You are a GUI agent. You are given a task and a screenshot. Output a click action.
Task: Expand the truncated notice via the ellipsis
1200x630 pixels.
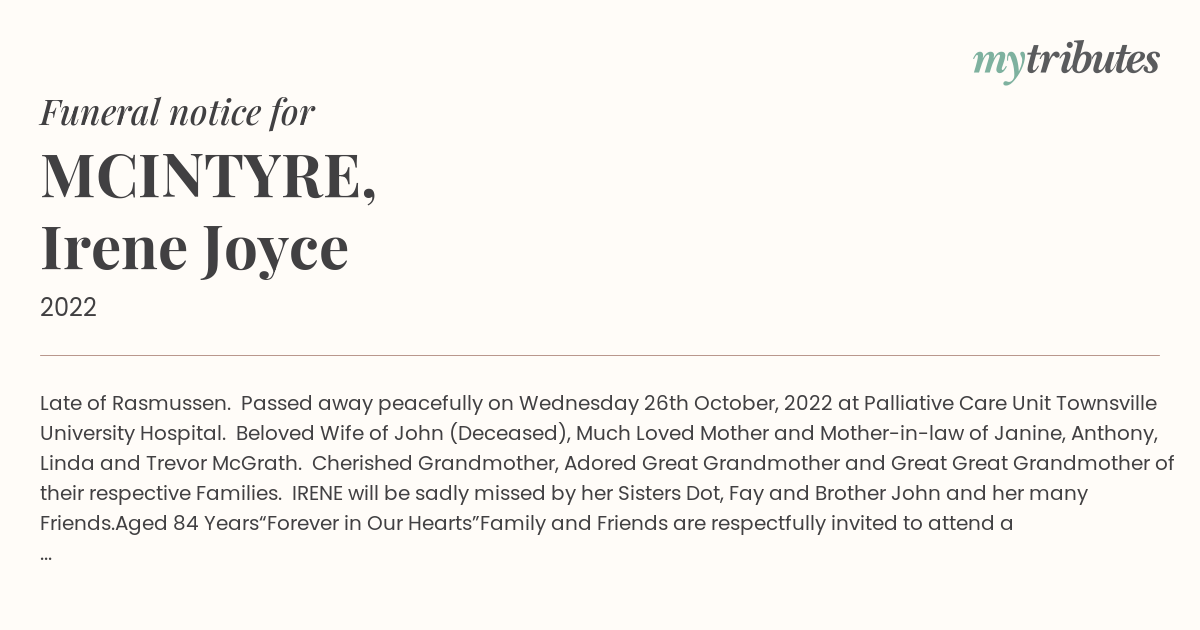pyautogui.click(x=46, y=554)
